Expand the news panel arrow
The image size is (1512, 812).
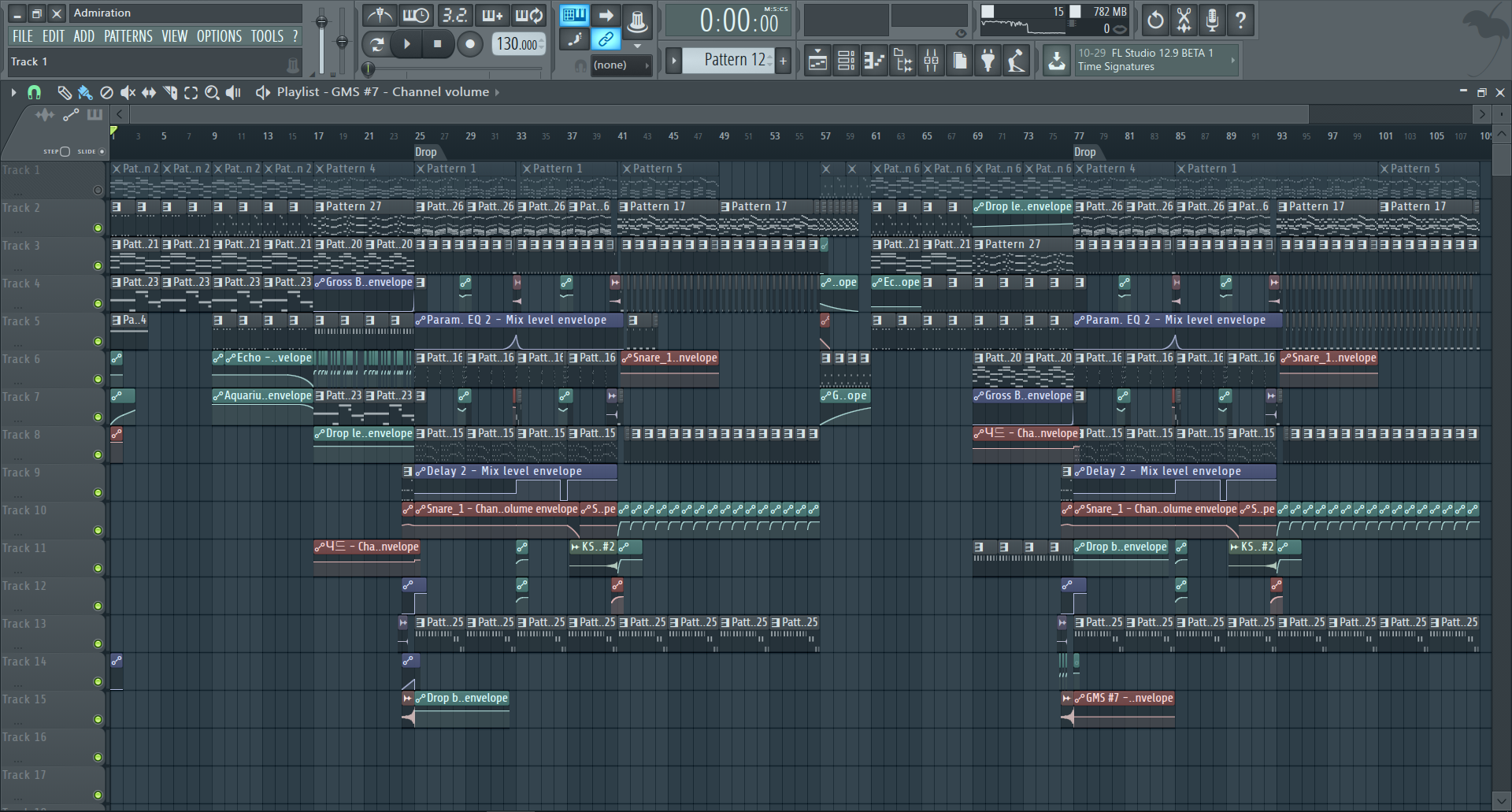(x=1233, y=61)
